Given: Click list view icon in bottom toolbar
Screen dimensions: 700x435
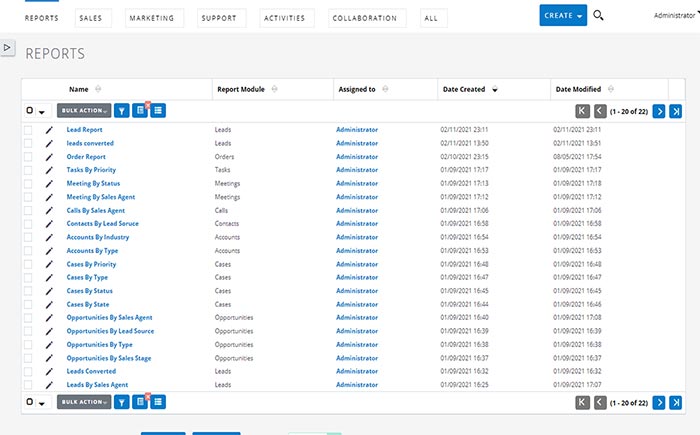Looking at the screenshot, I should point(158,402).
